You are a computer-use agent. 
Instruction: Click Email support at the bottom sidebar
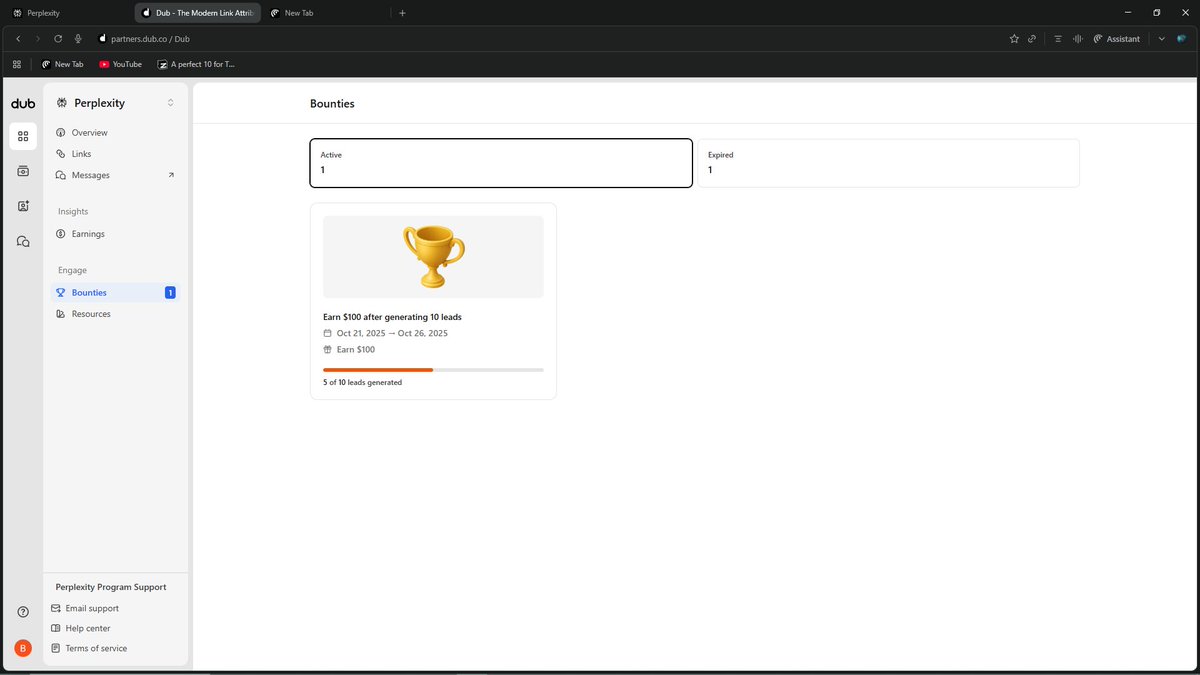(x=92, y=608)
